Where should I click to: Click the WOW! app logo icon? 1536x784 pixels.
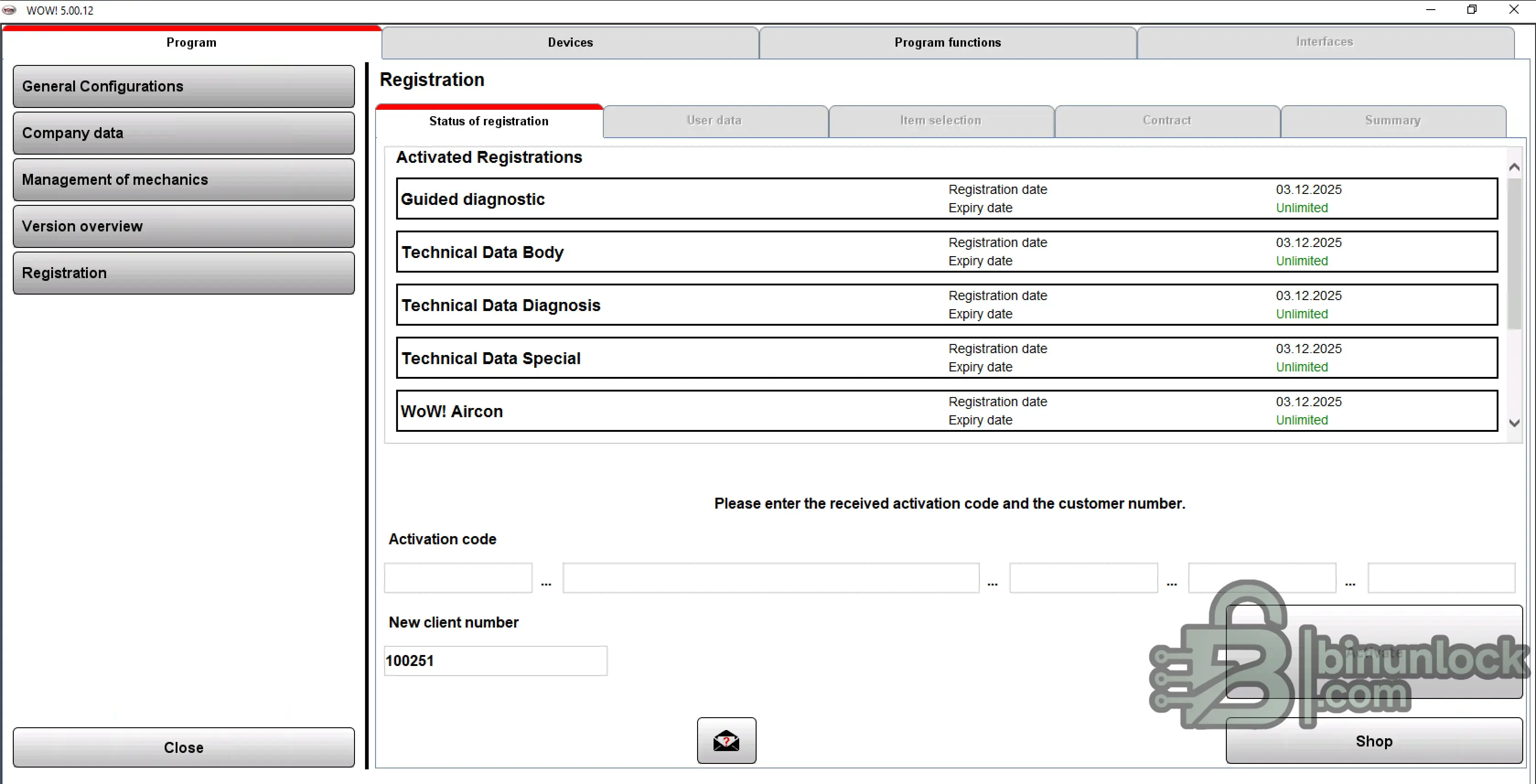pyautogui.click(x=10, y=10)
